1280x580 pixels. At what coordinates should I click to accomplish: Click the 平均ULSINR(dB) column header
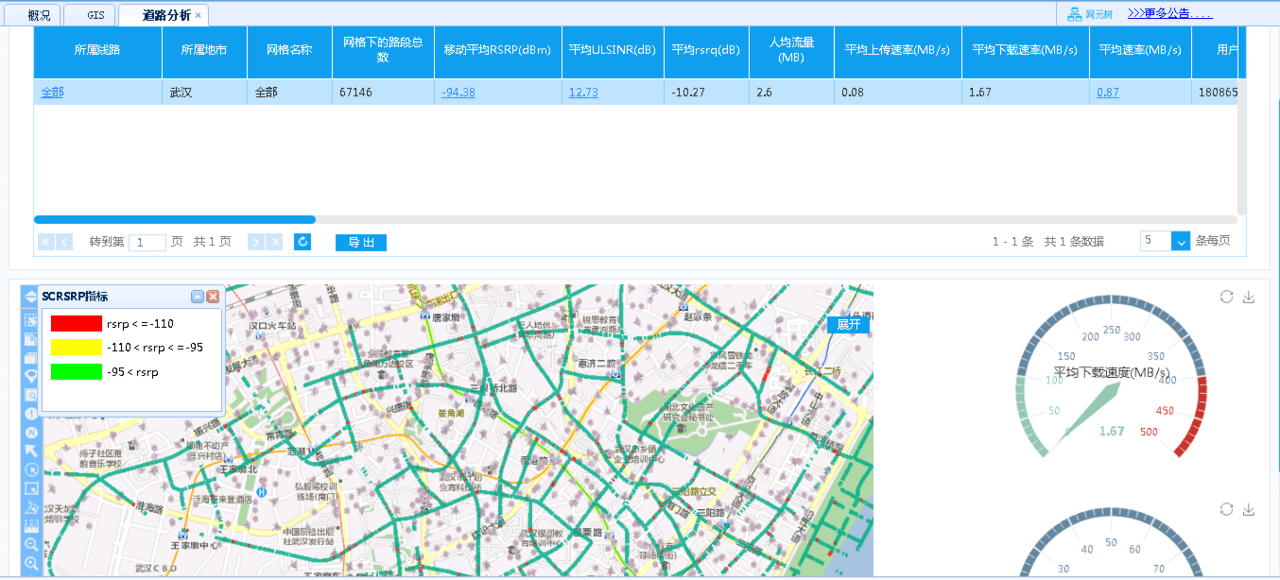612,50
